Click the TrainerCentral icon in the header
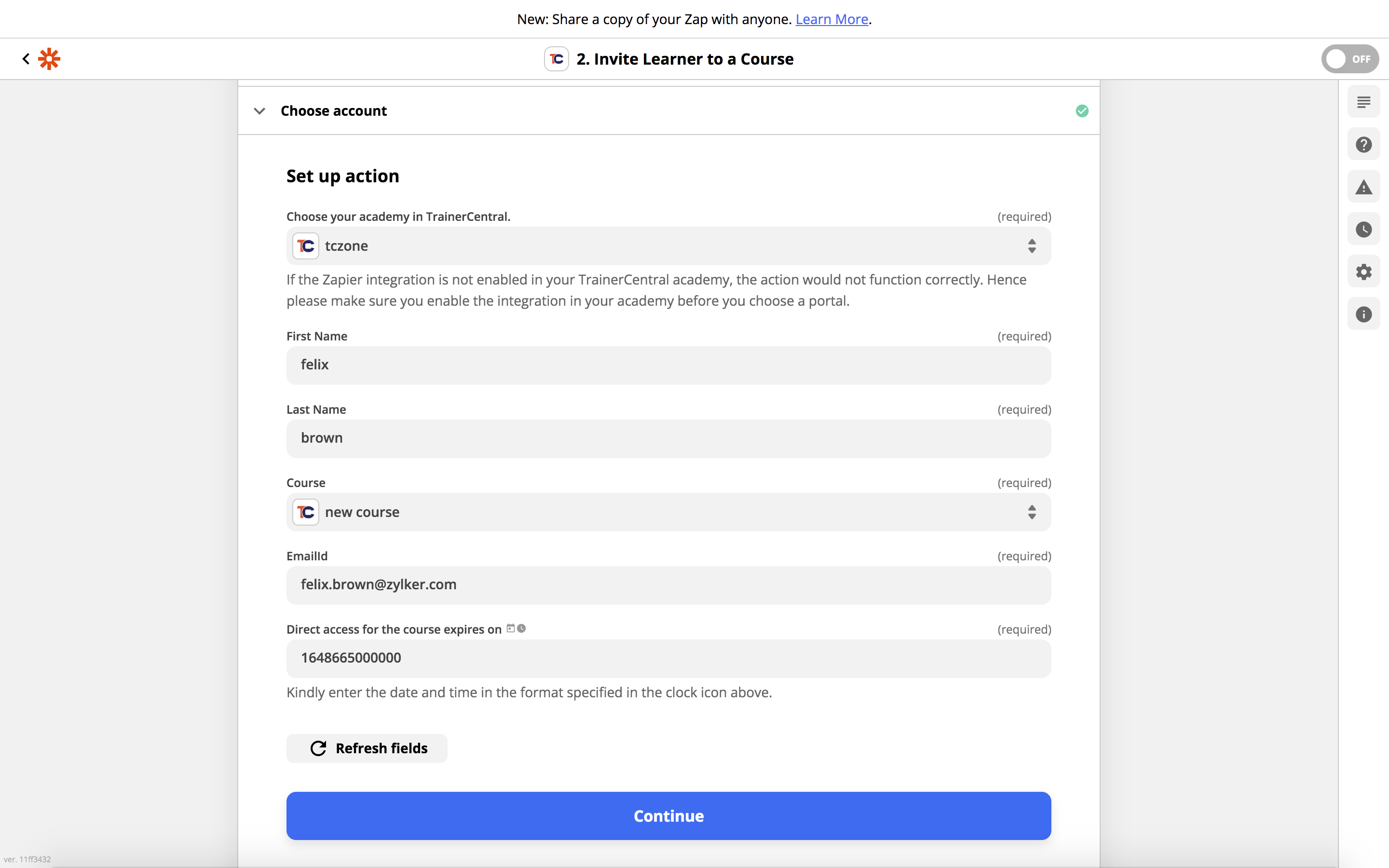Screen dimensions: 1389x868 (556, 59)
